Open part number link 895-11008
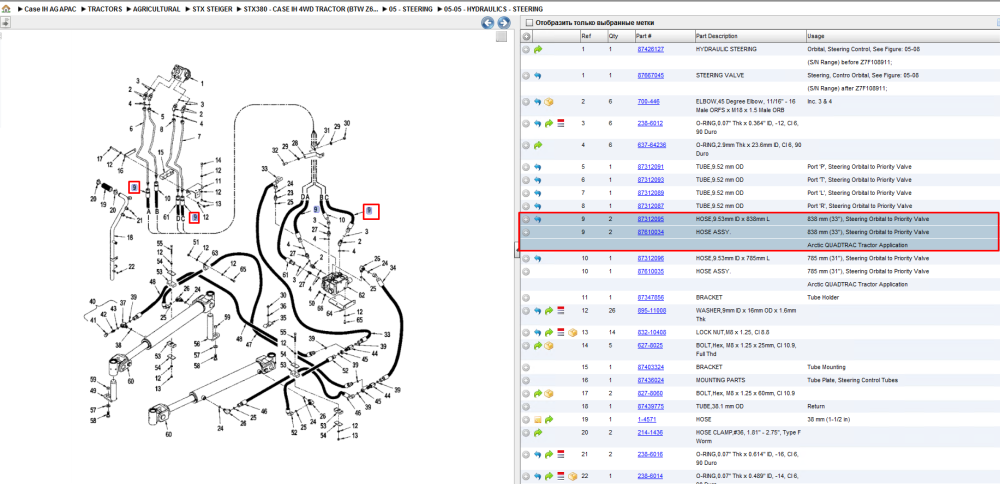This screenshot has height=484, width=1000. coord(652,311)
